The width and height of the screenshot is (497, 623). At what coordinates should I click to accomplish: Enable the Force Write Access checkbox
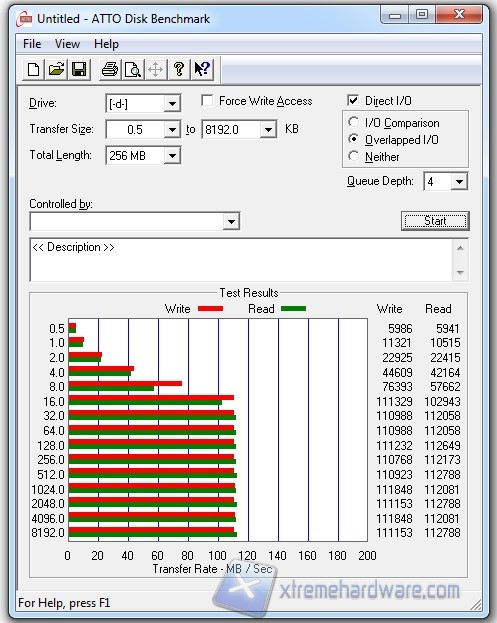207,101
